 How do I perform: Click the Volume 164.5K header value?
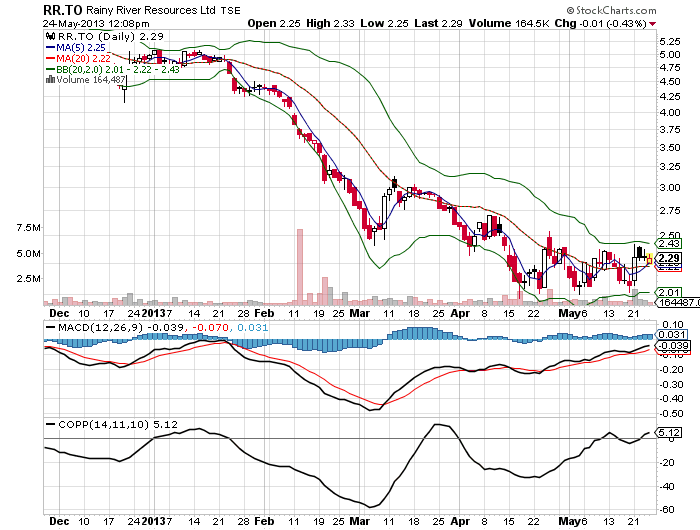(508, 23)
